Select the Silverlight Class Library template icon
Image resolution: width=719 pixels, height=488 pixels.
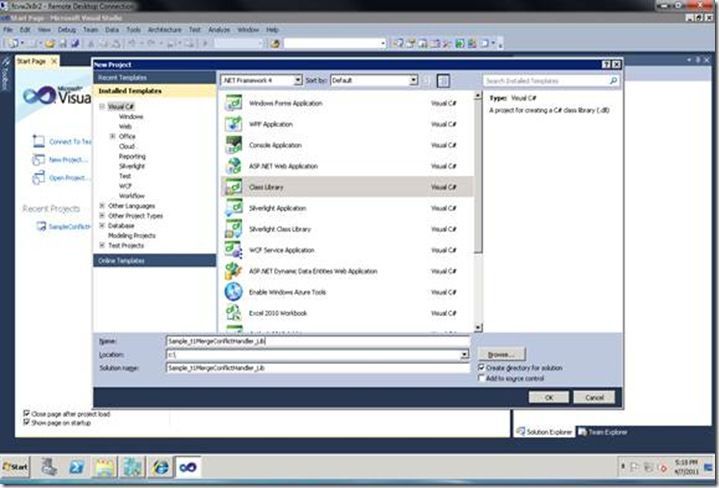tap(233, 229)
